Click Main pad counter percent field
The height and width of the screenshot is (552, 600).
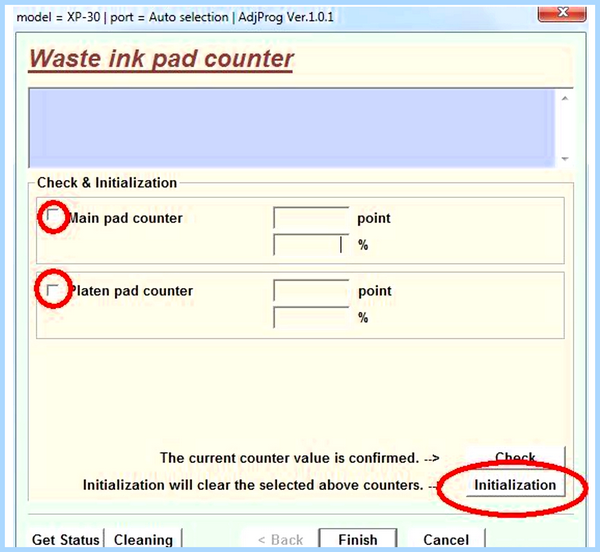click(311, 244)
